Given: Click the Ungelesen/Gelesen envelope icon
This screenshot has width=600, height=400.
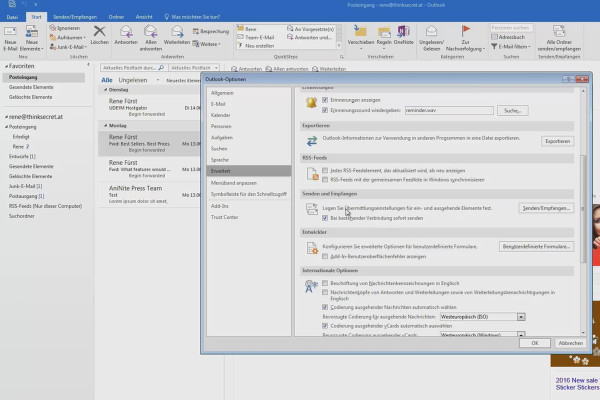Looking at the screenshot, I should (x=431, y=31).
